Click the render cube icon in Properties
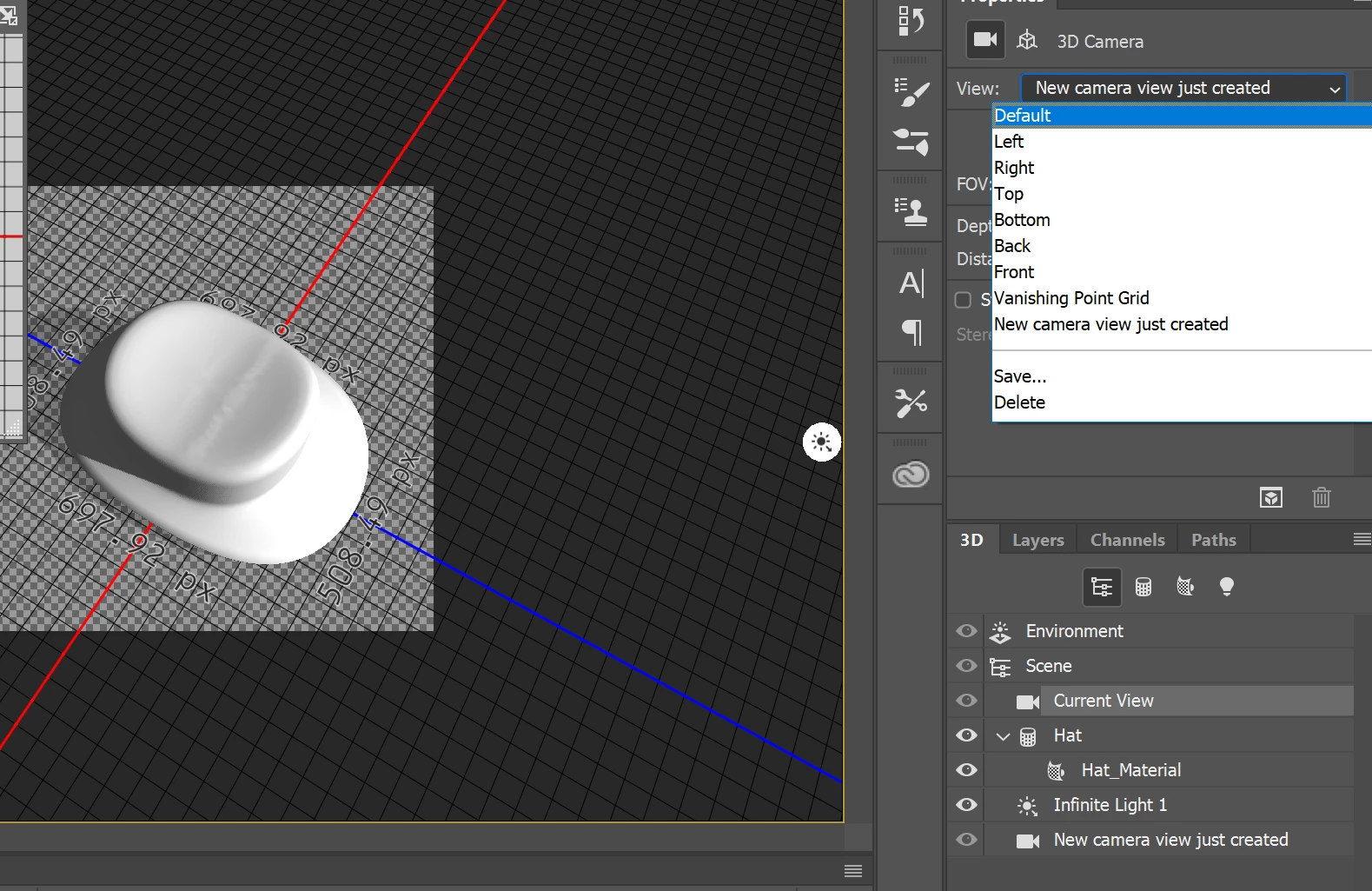This screenshot has width=1372, height=891. (1271, 497)
